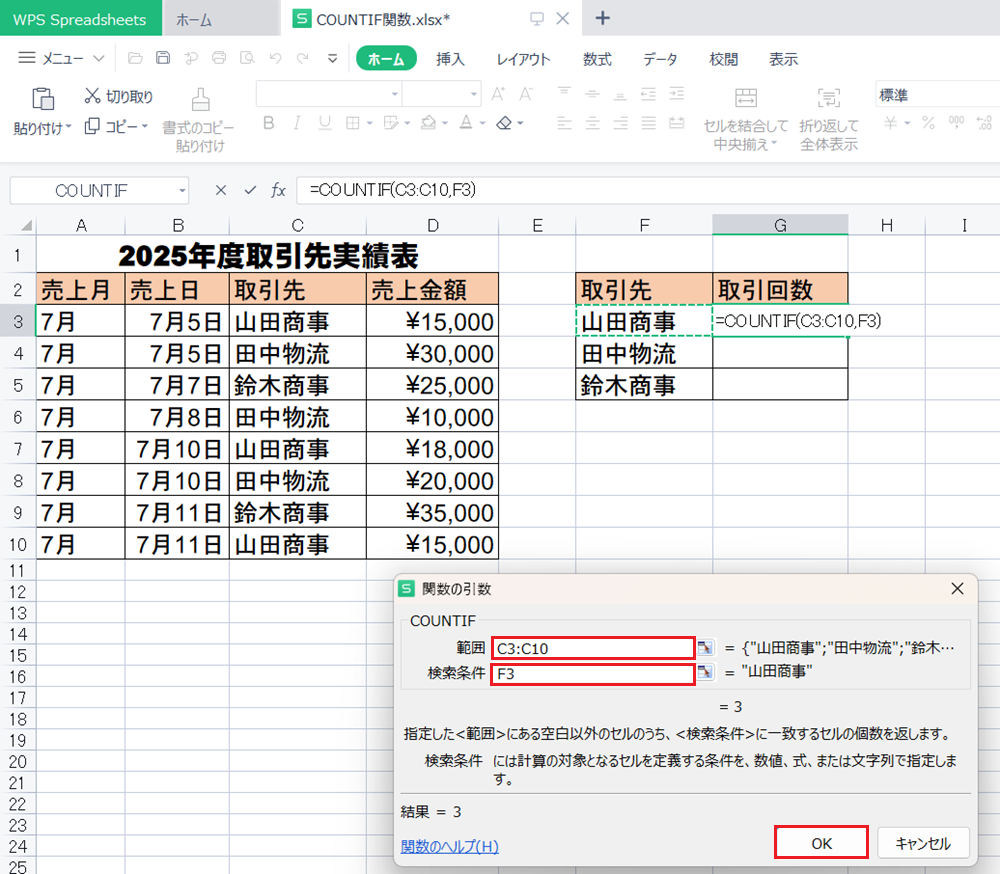The width and height of the screenshot is (1000, 874).
Task: Open the データ ribbon tab
Action: pos(660,59)
